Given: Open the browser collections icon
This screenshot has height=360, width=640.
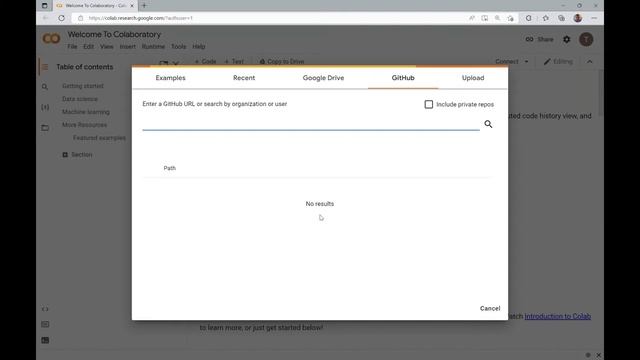Looking at the screenshot, I should [562, 18].
